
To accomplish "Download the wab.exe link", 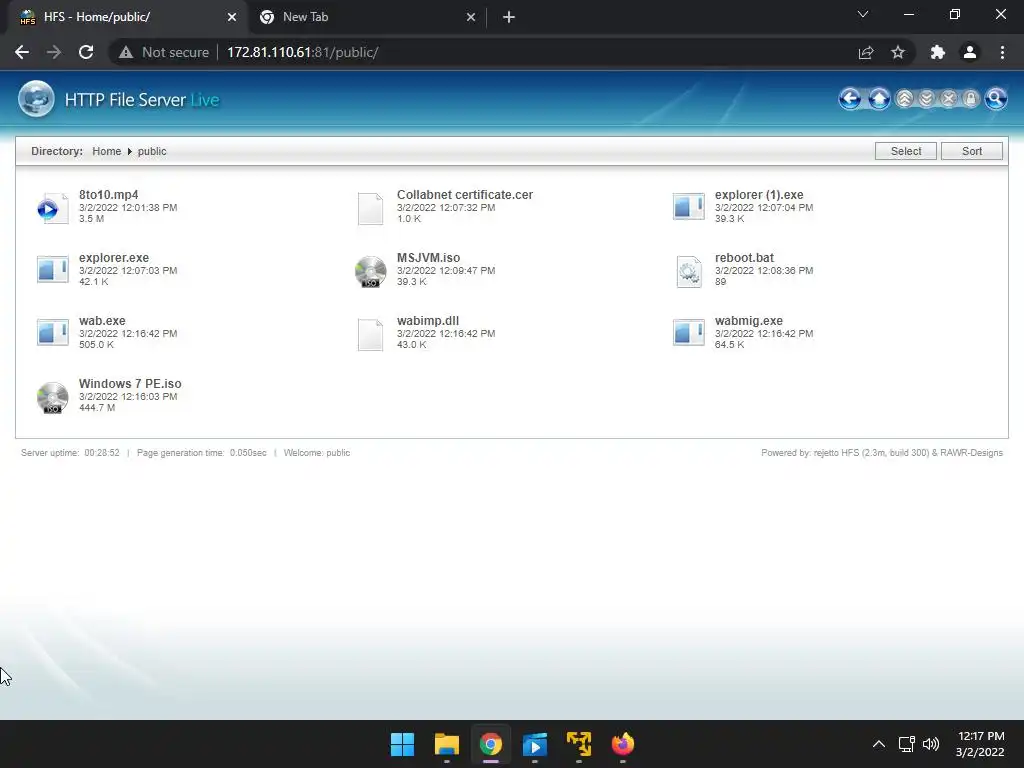I will (102, 321).
